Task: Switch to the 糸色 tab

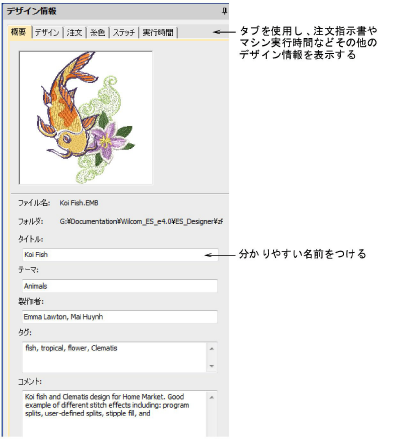Action: click(x=98, y=33)
